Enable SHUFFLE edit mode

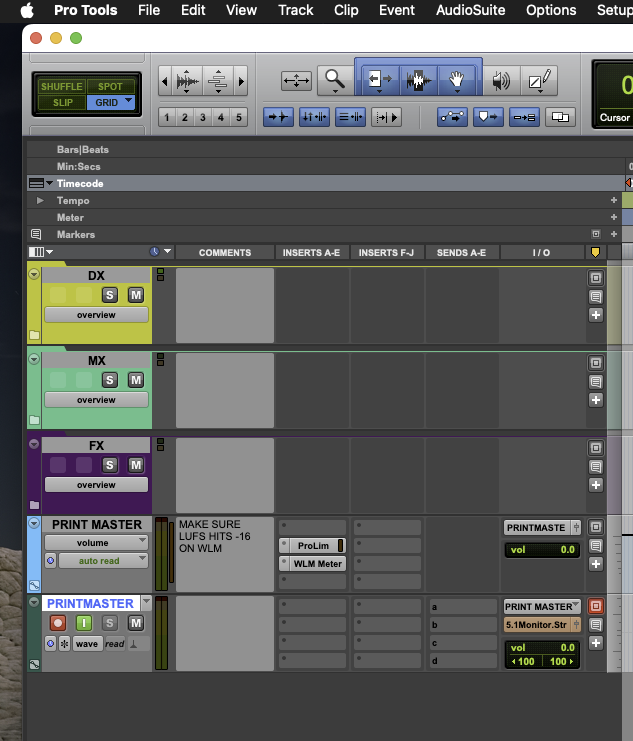click(x=61, y=86)
